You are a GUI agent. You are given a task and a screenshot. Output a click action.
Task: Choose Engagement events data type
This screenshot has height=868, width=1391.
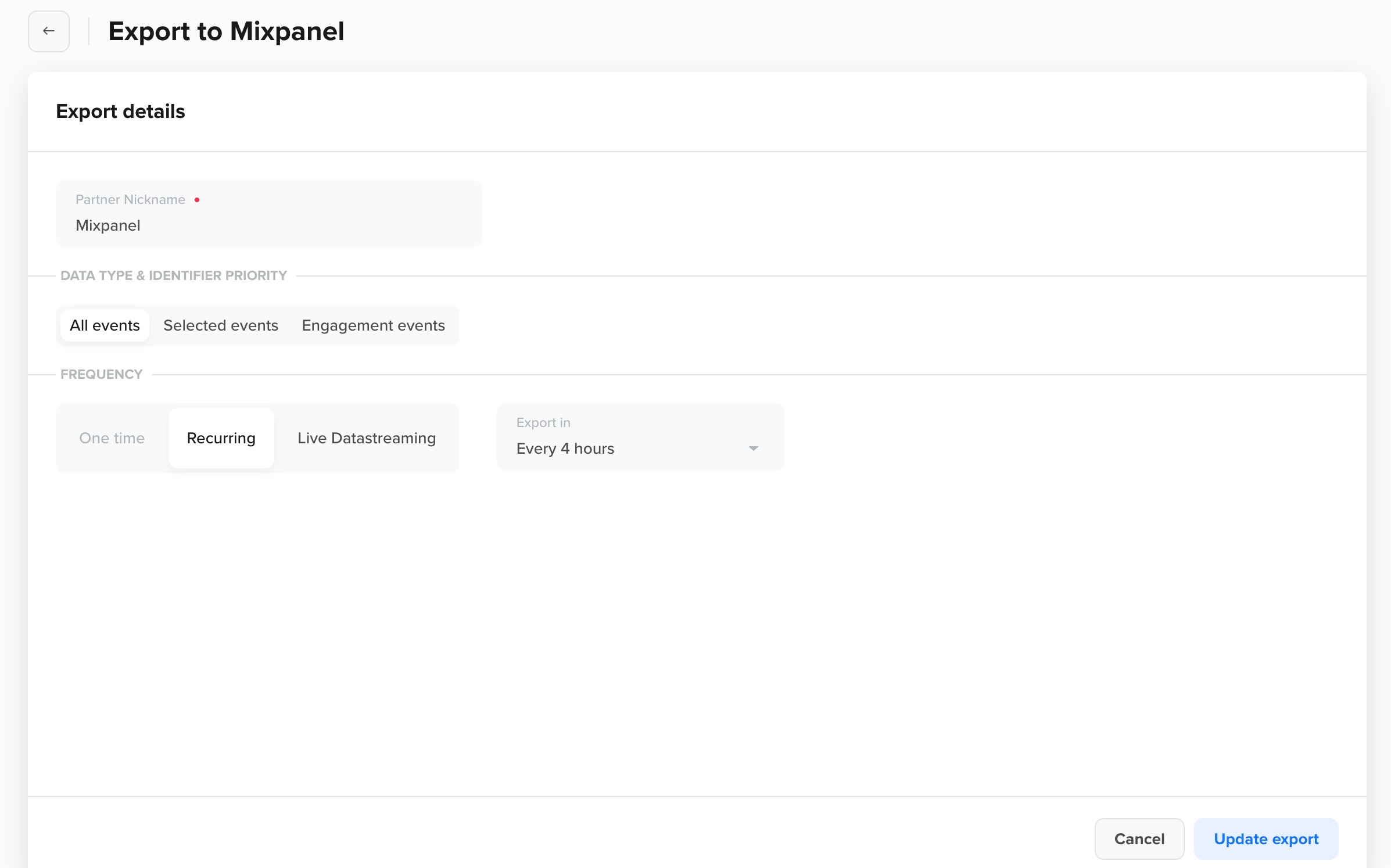click(373, 325)
